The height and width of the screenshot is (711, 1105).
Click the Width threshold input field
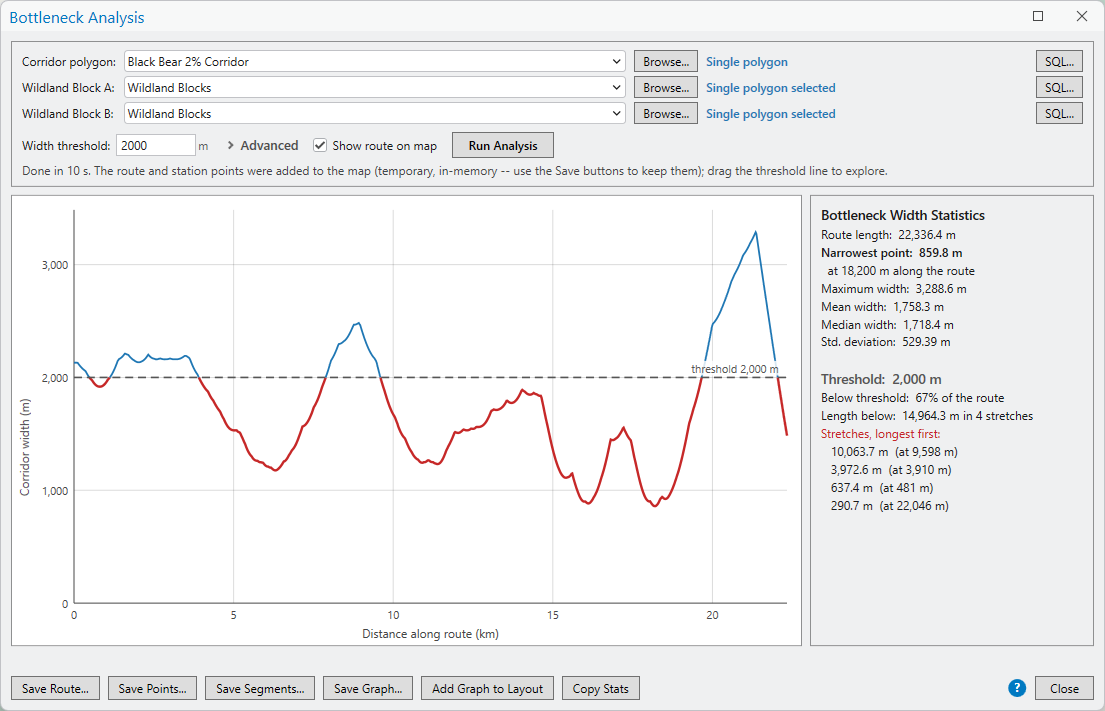click(x=155, y=146)
